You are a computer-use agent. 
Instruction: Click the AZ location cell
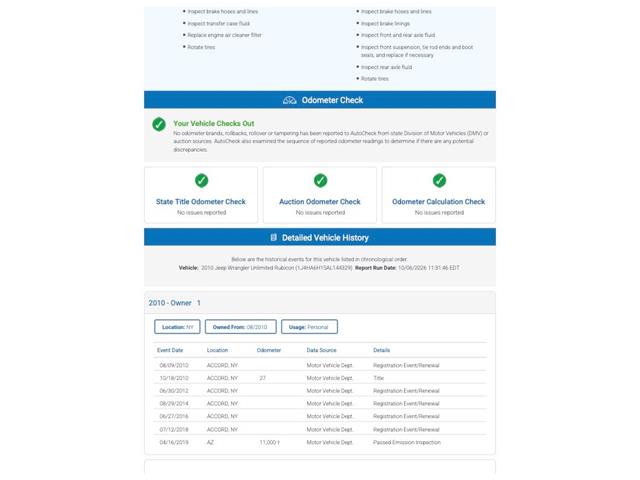click(210, 442)
